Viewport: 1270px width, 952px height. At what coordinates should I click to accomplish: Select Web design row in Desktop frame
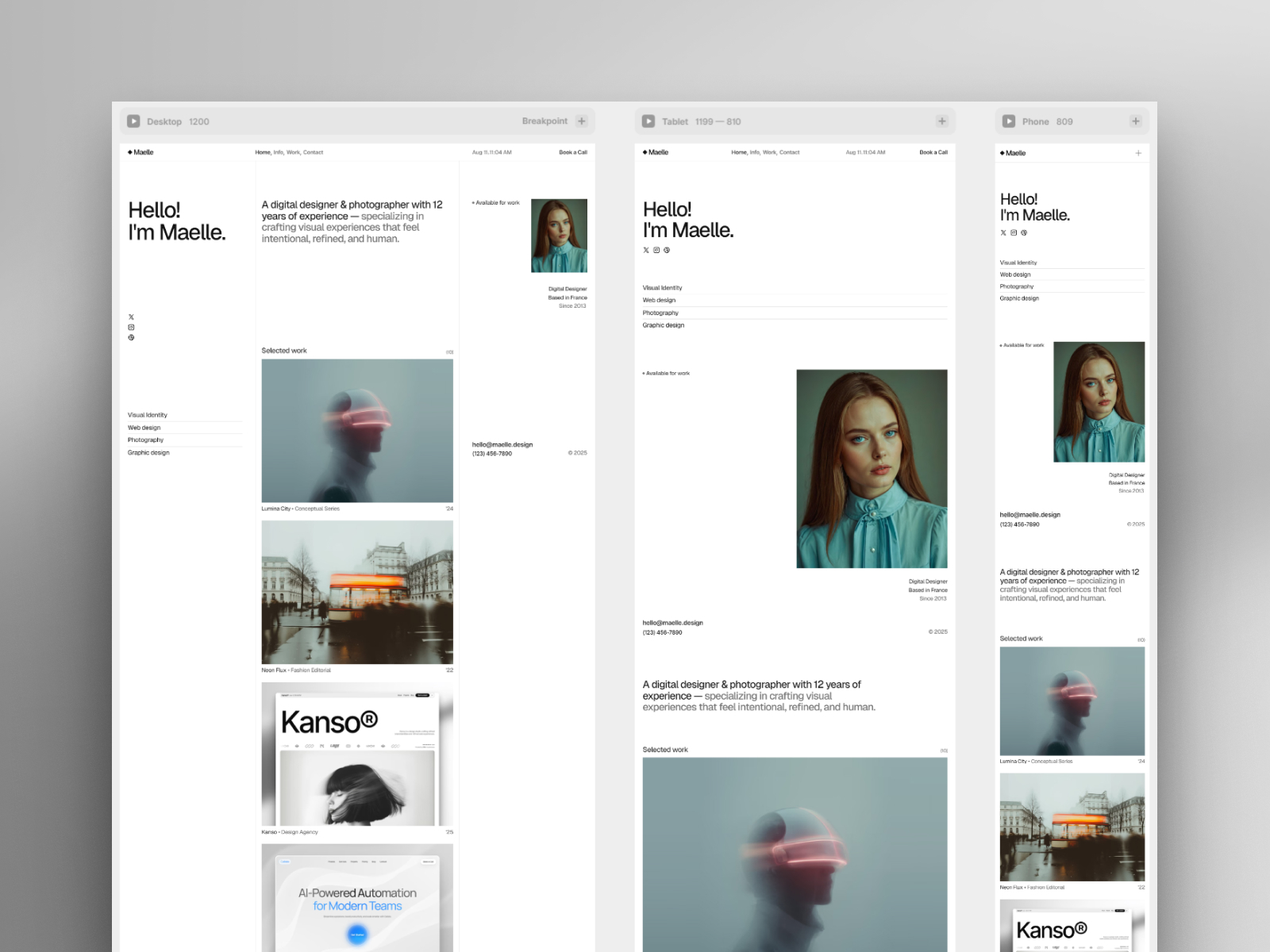coord(185,428)
